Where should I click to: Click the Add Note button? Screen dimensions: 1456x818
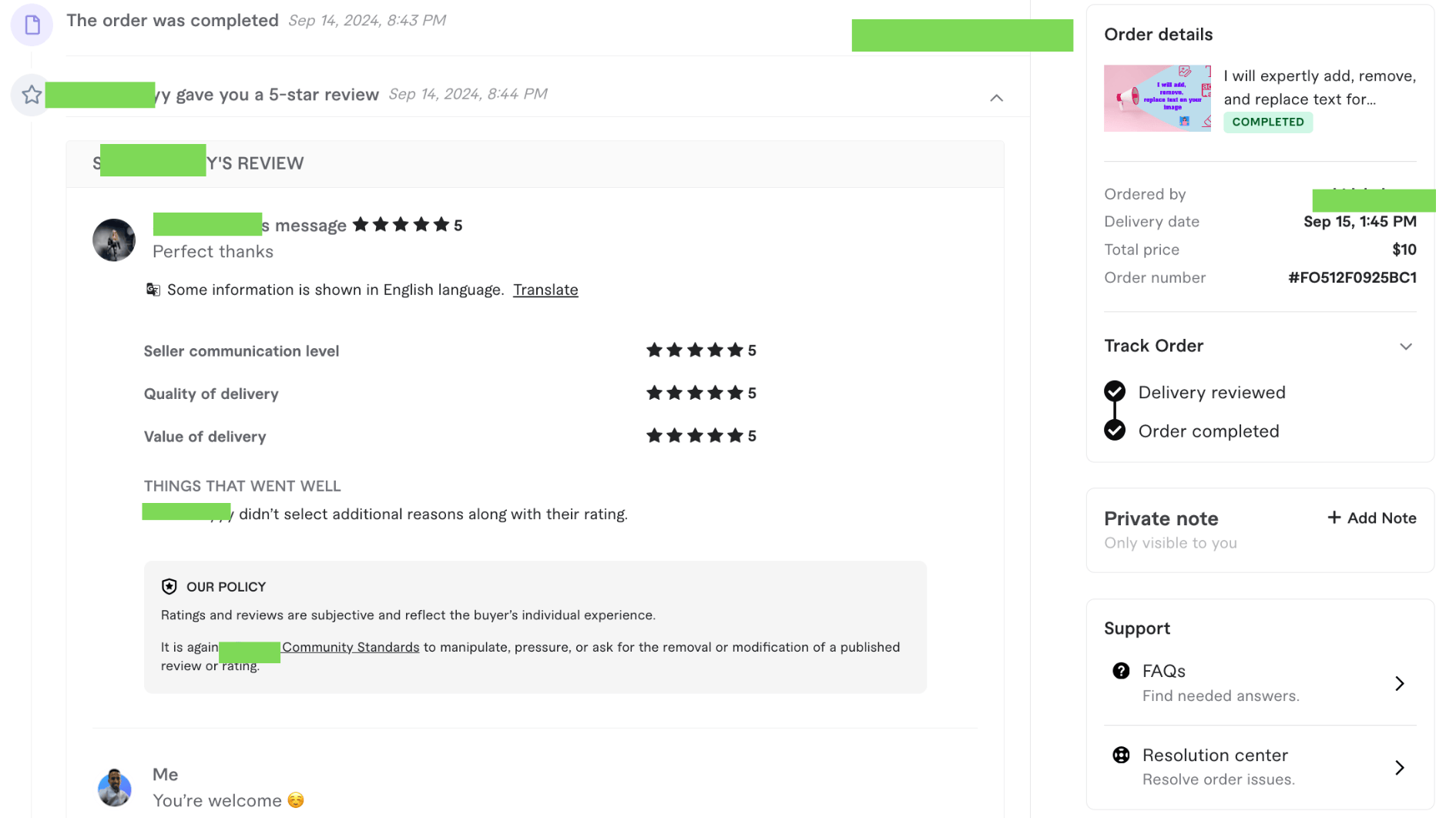pos(1381,518)
